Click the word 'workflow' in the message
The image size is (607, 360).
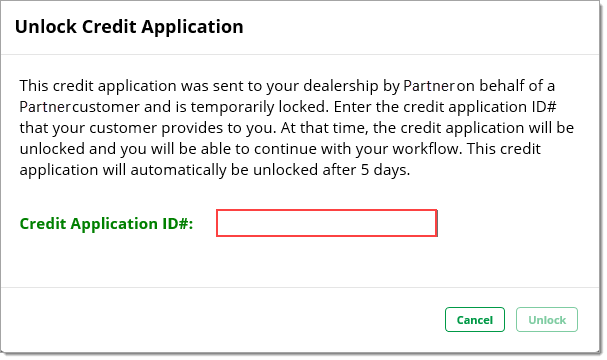425,149
